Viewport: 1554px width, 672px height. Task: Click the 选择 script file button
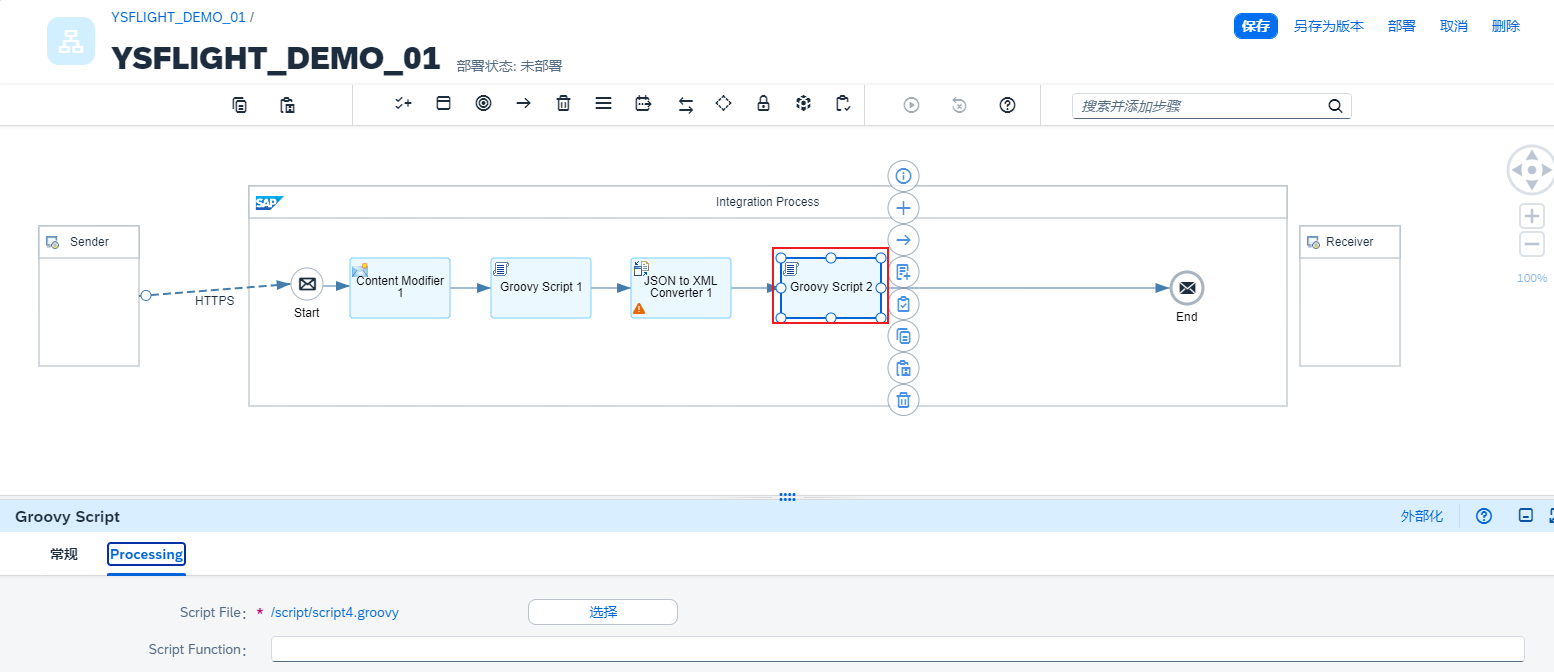point(603,612)
